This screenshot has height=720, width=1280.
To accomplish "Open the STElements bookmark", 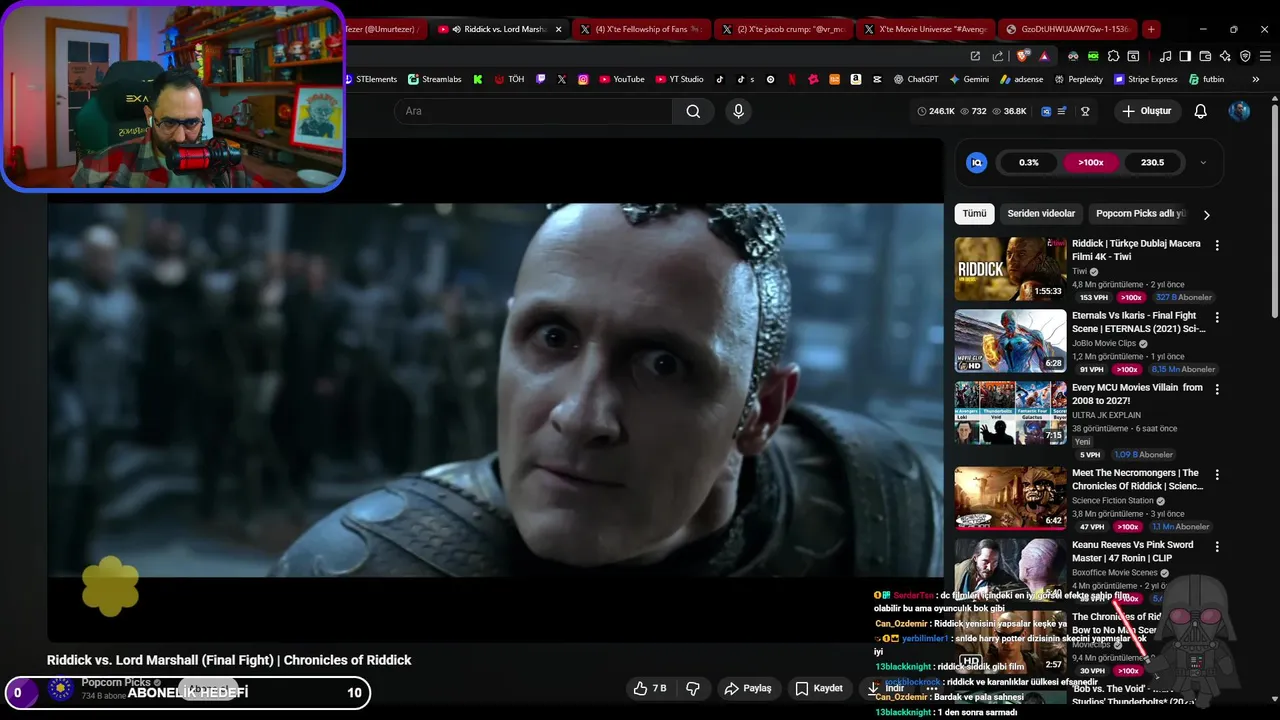I will [x=370, y=79].
